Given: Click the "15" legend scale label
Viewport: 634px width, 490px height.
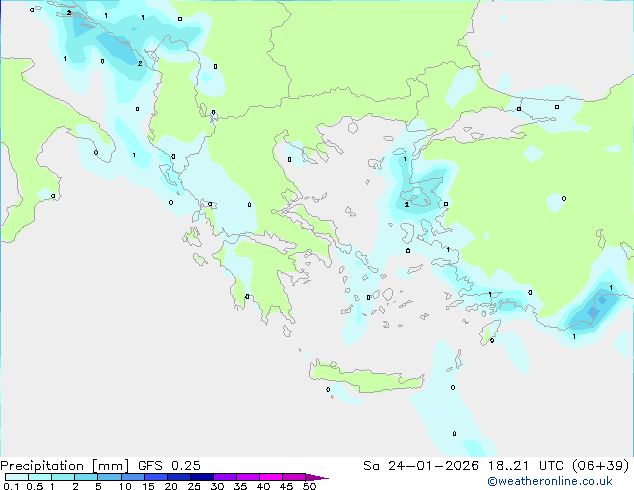Looking at the screenshot, I should pos(148,486).
